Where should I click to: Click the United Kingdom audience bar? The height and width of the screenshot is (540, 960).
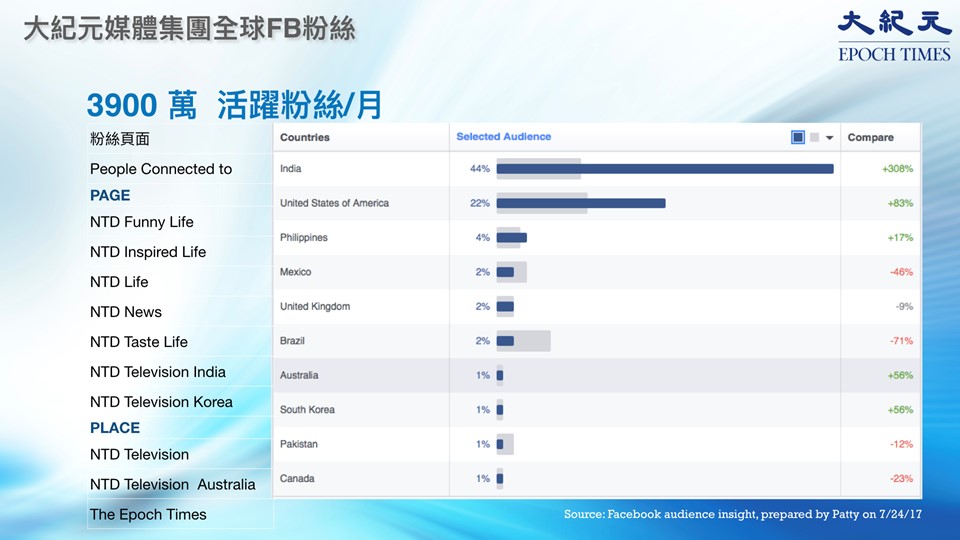click(x=505, y=306)
